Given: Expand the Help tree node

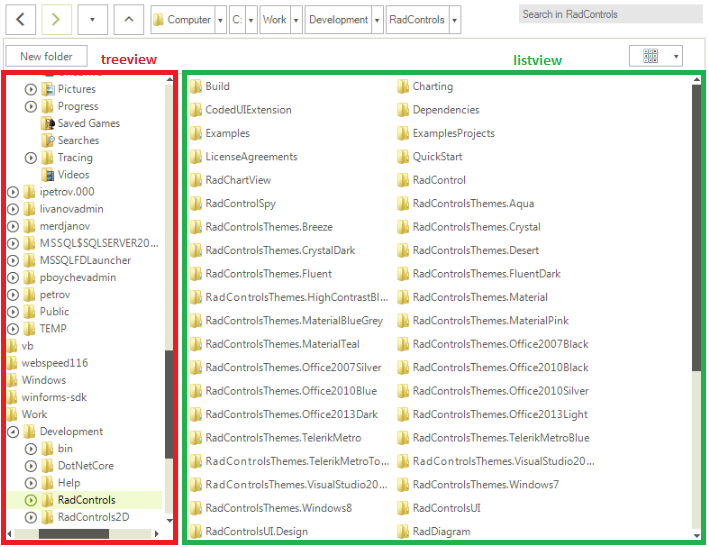Looking at the screenshot, I should pos(31,483).
